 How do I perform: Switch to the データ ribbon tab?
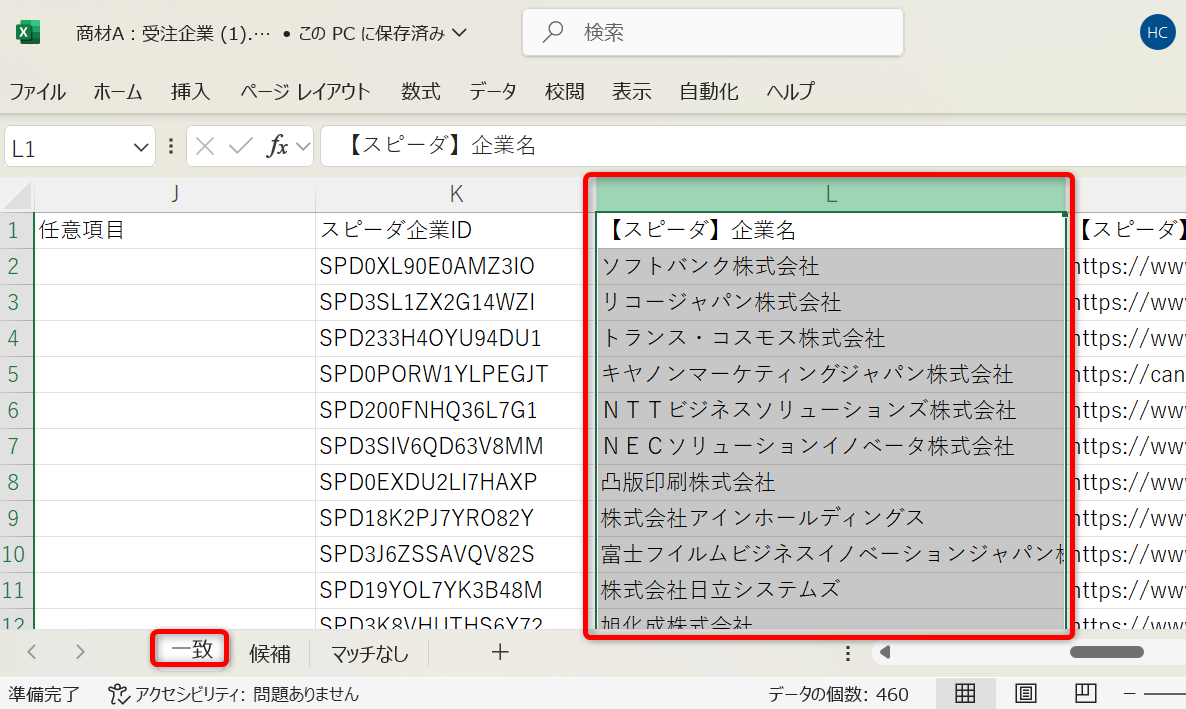click(x=492, y=91)
